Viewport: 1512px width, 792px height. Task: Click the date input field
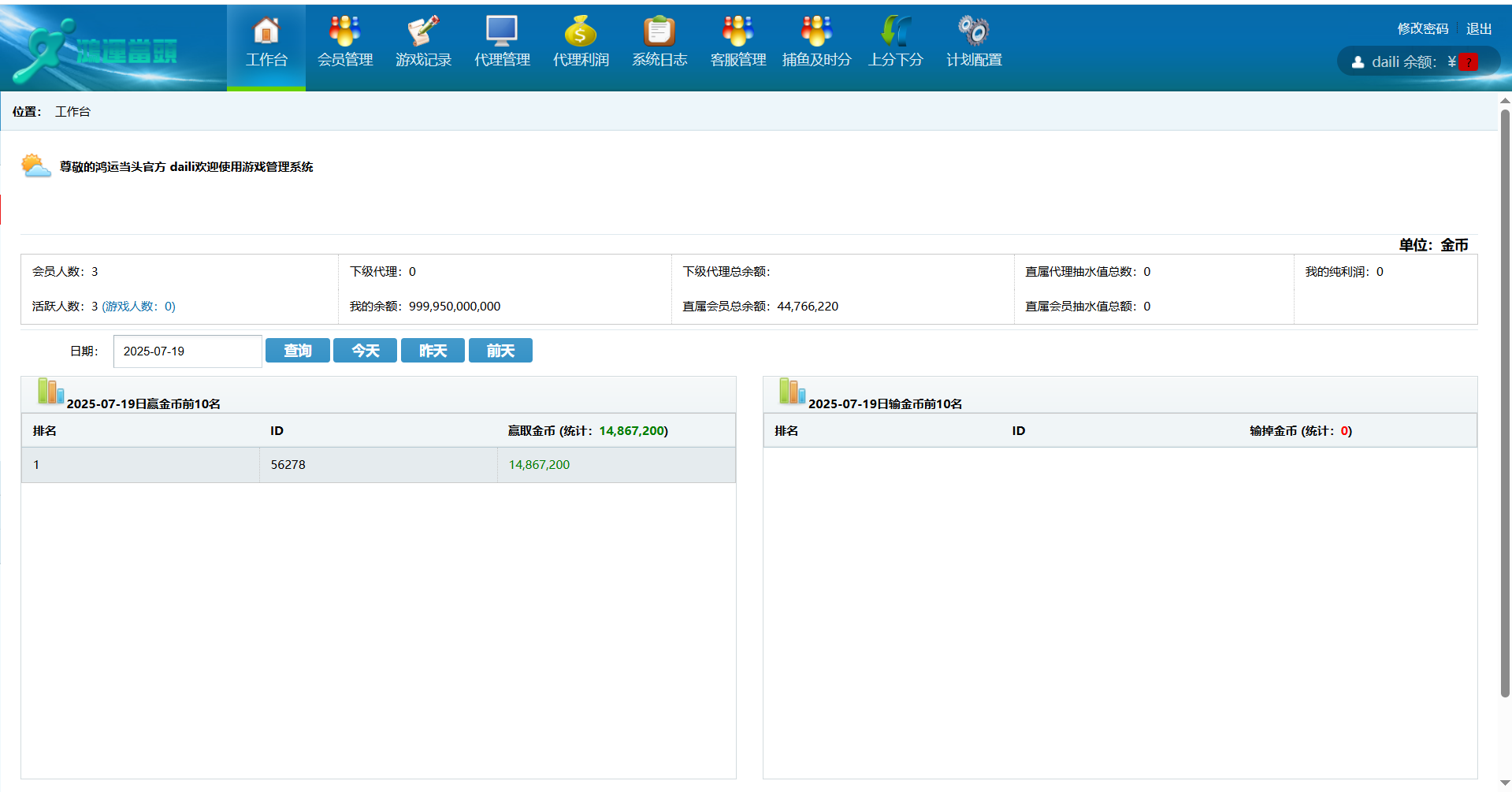[x=188, y=351]
